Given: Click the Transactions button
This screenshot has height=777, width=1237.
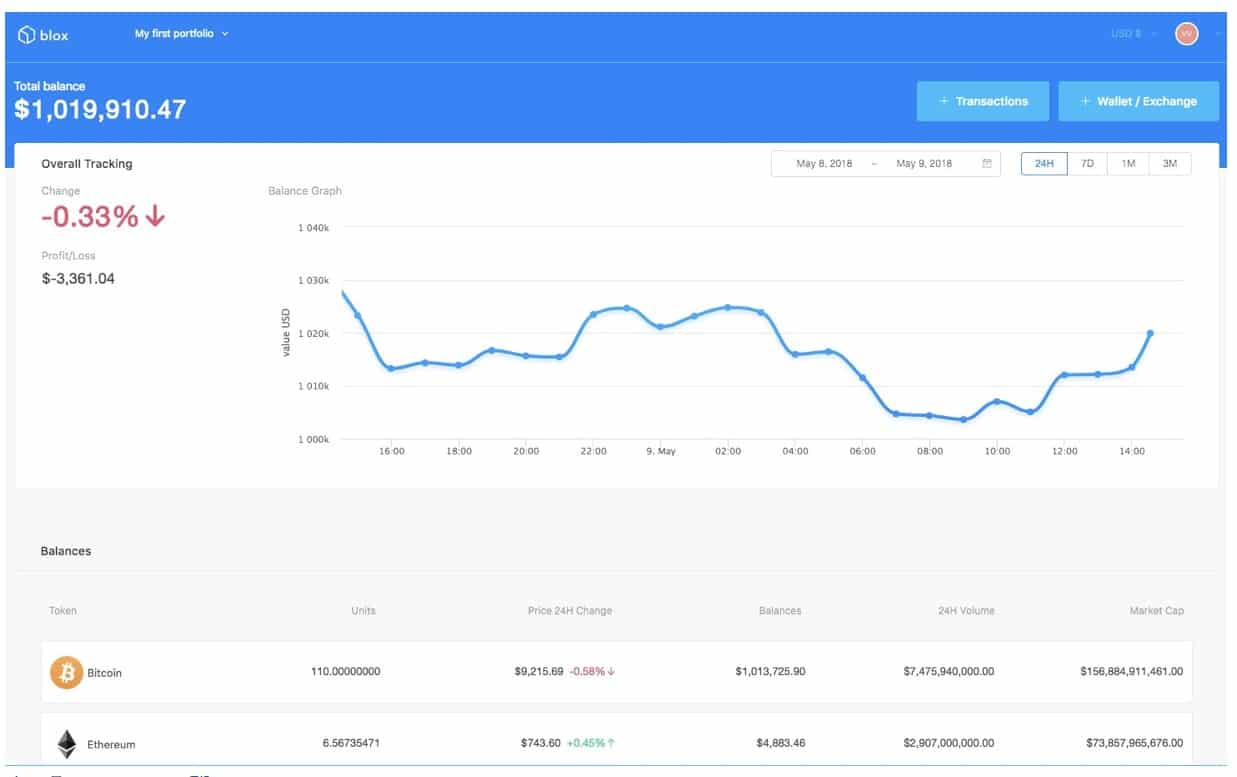Looking at the screenshot, I should 982,102.
